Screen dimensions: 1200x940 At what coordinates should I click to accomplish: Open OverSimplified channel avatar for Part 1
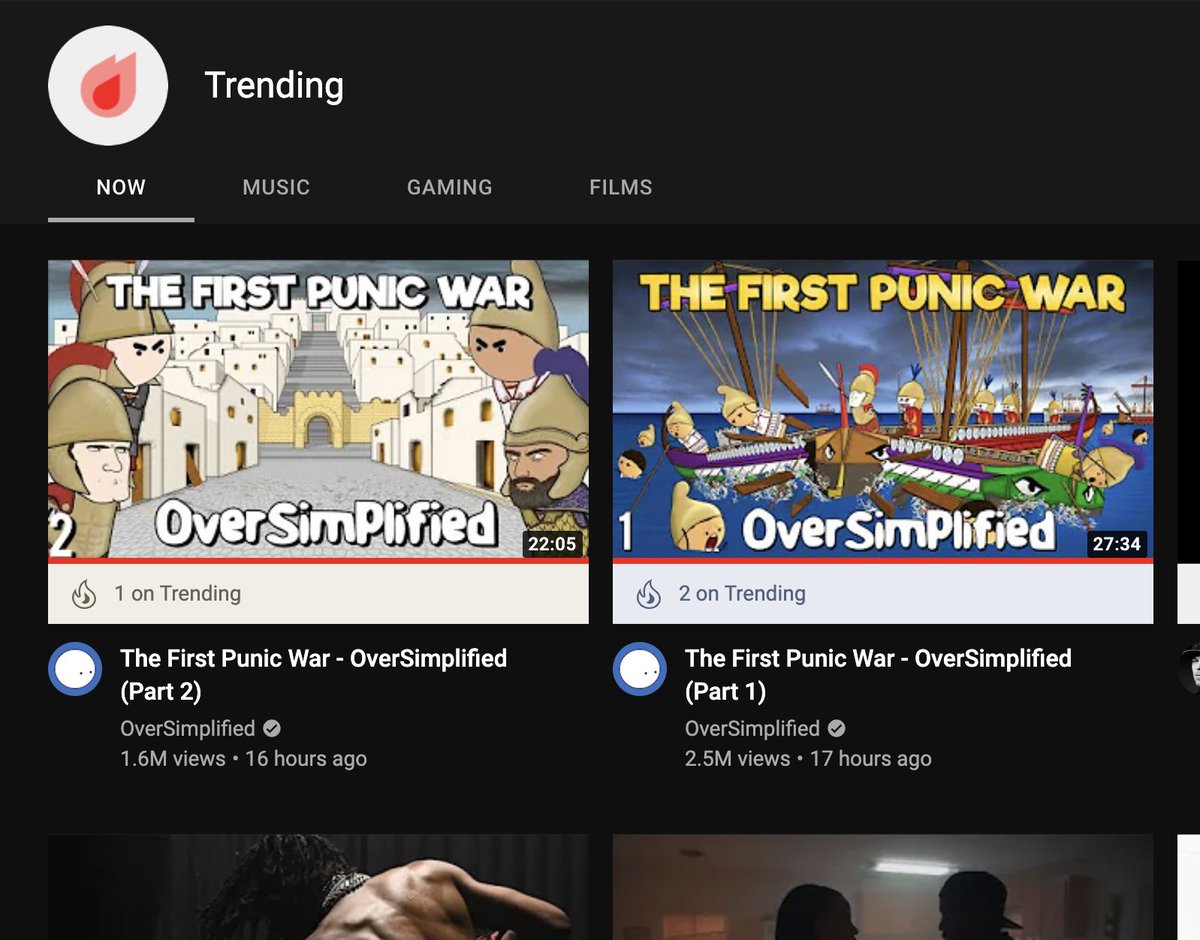640,669
